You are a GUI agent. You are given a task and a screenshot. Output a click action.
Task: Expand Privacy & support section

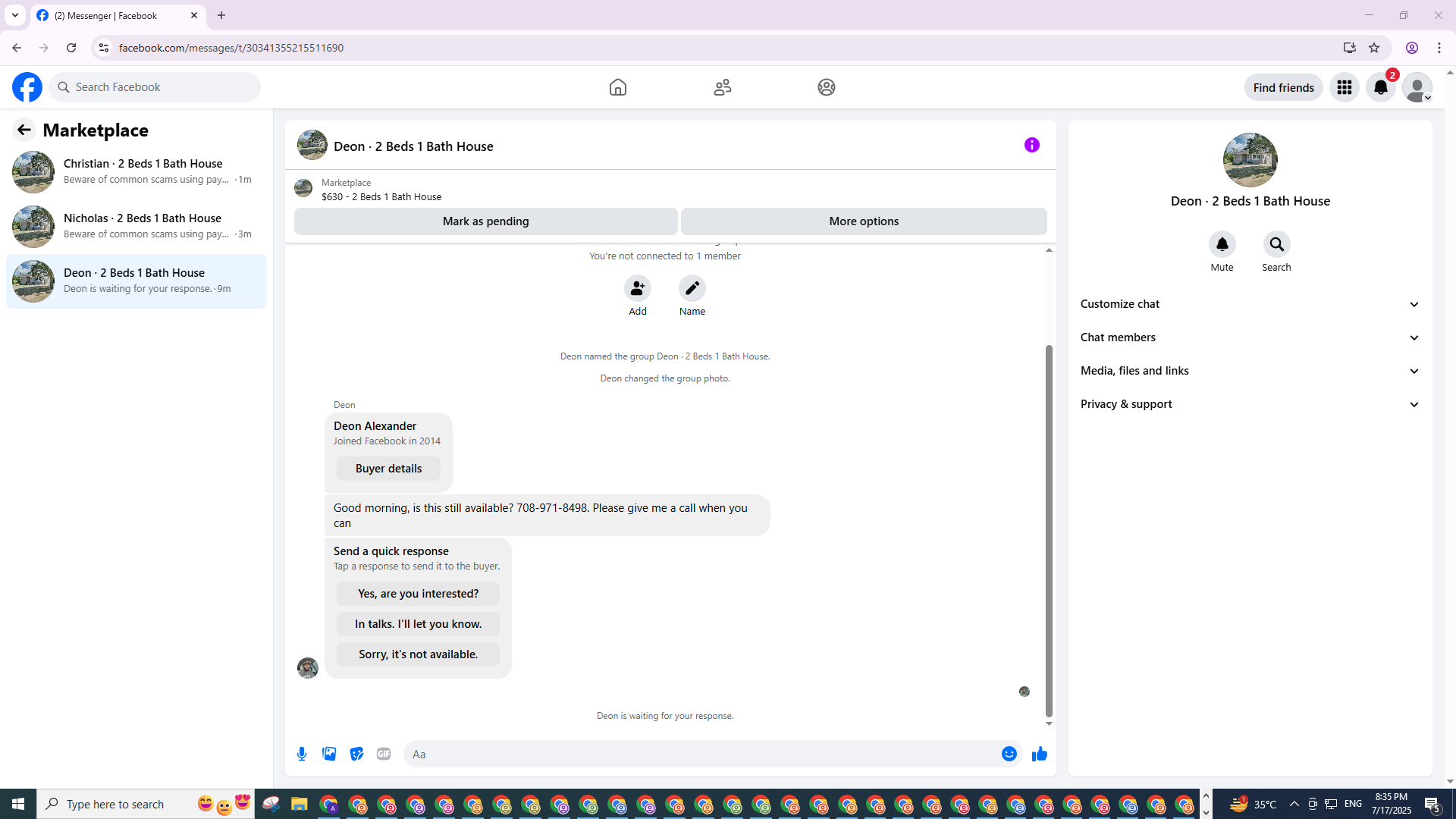[x=1250, y=404]
